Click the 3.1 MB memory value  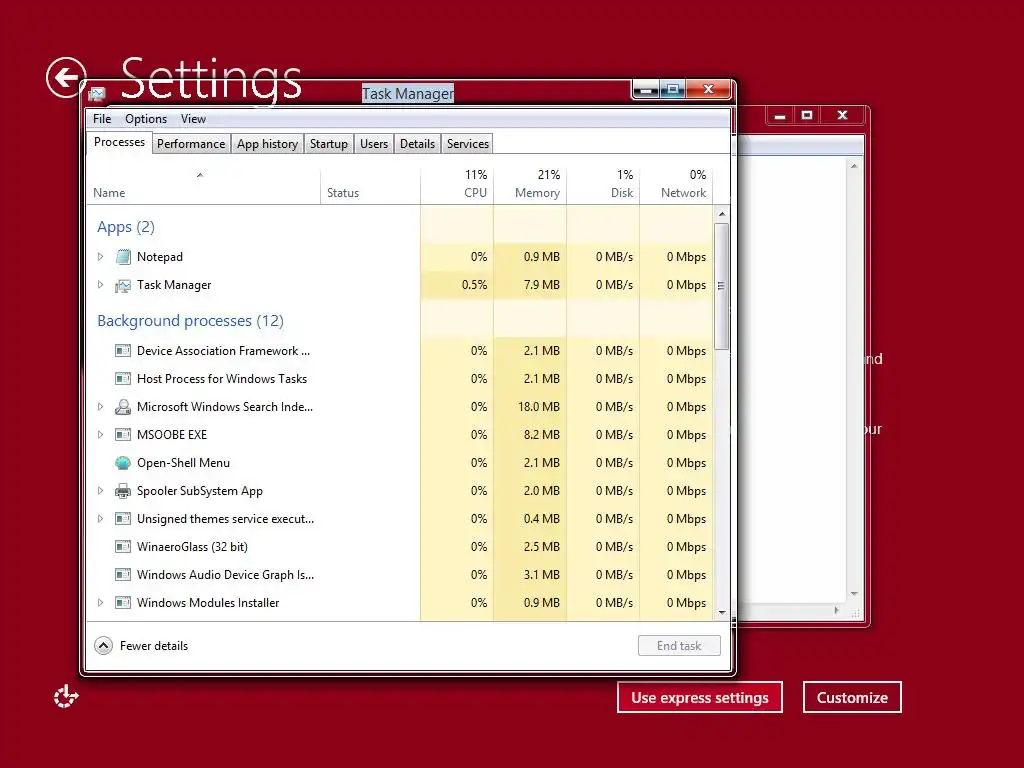pyautogui.click(x=541, y=575)
